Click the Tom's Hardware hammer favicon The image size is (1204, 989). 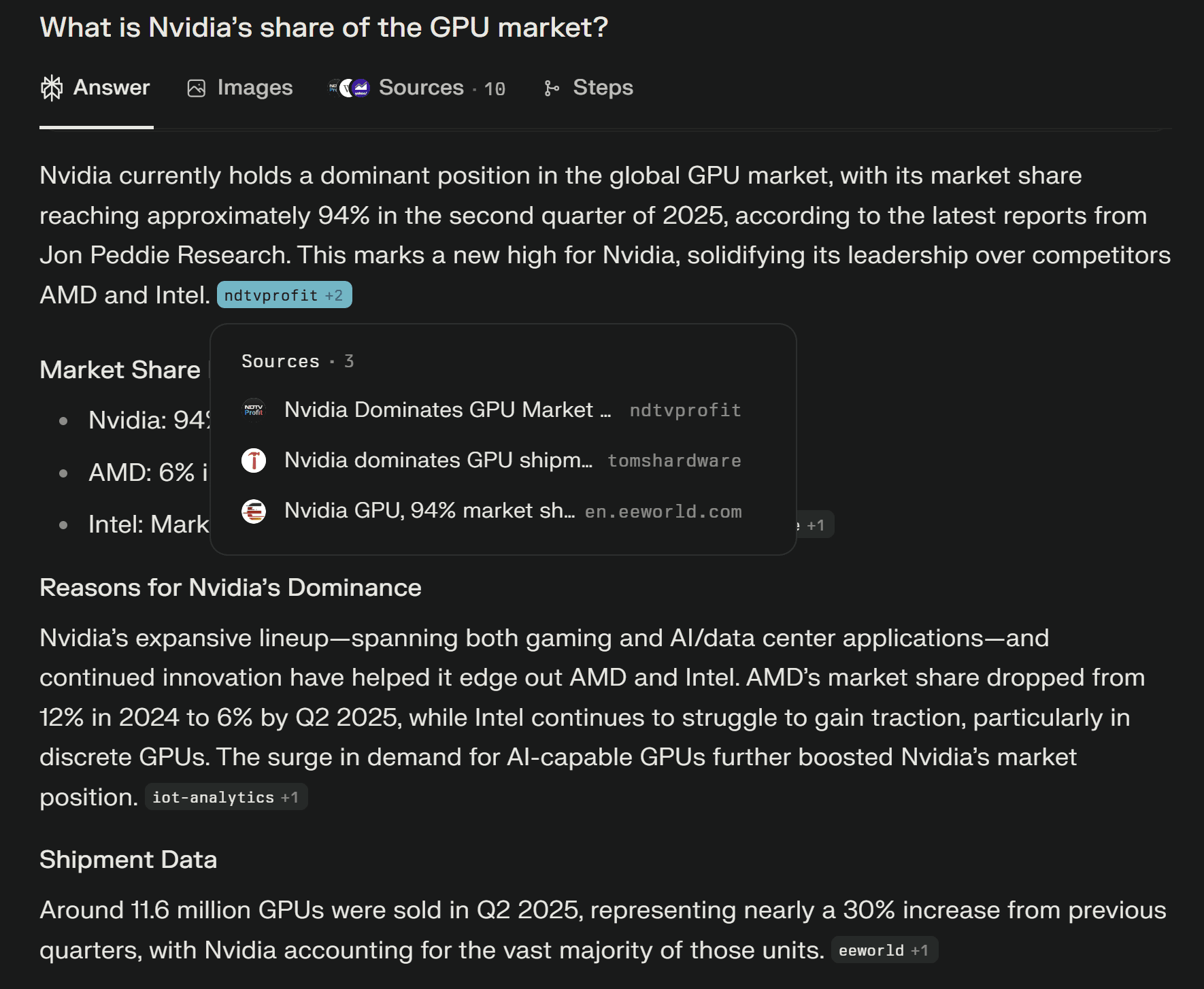tap(254, 460)
